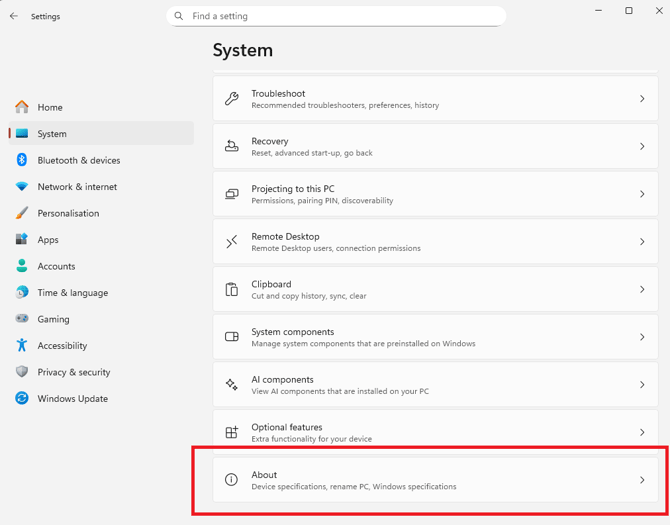
Task: Click the Apps icon in sidebar
Action: tap(22, 239)
